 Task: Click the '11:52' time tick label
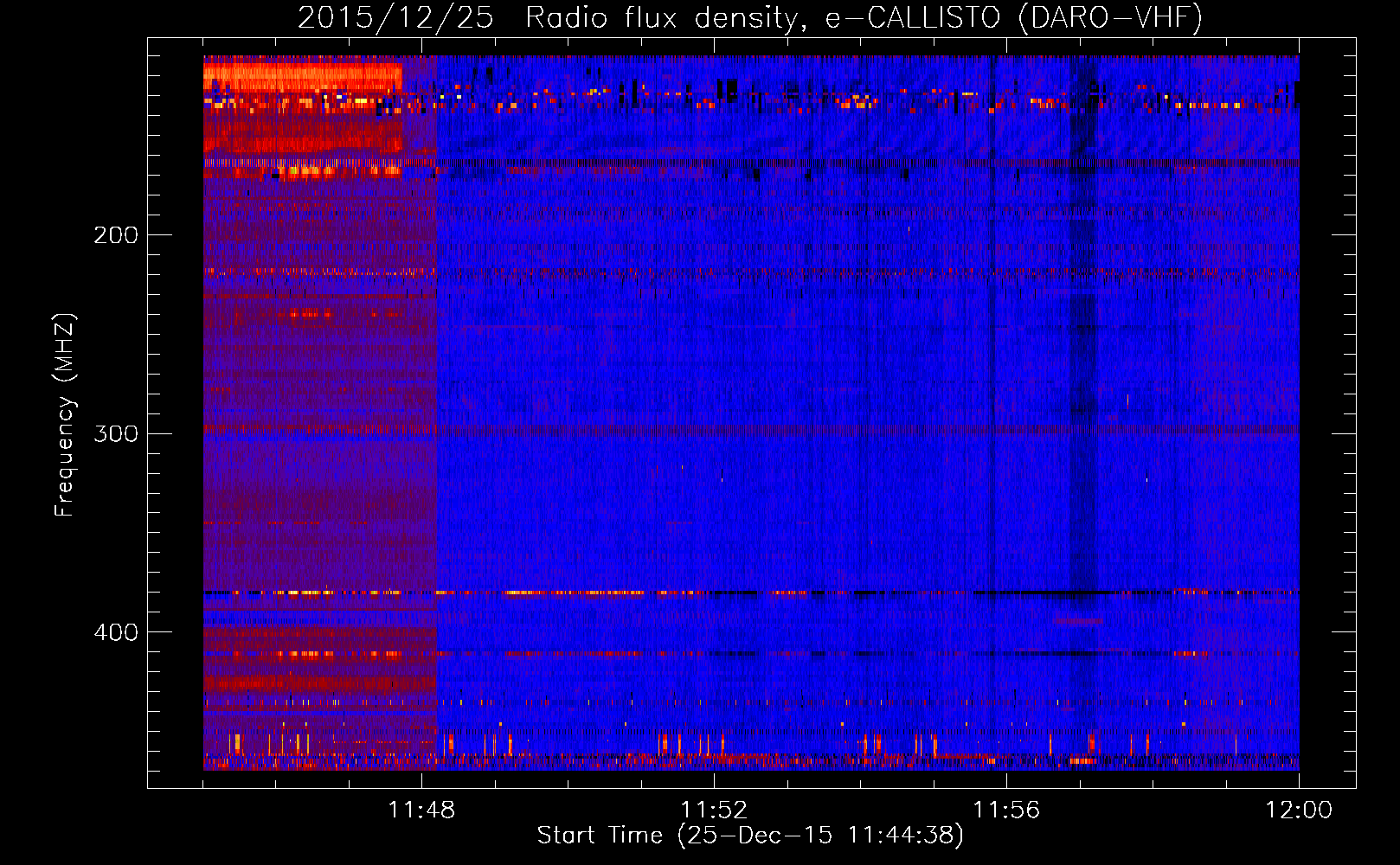point(714,811)
